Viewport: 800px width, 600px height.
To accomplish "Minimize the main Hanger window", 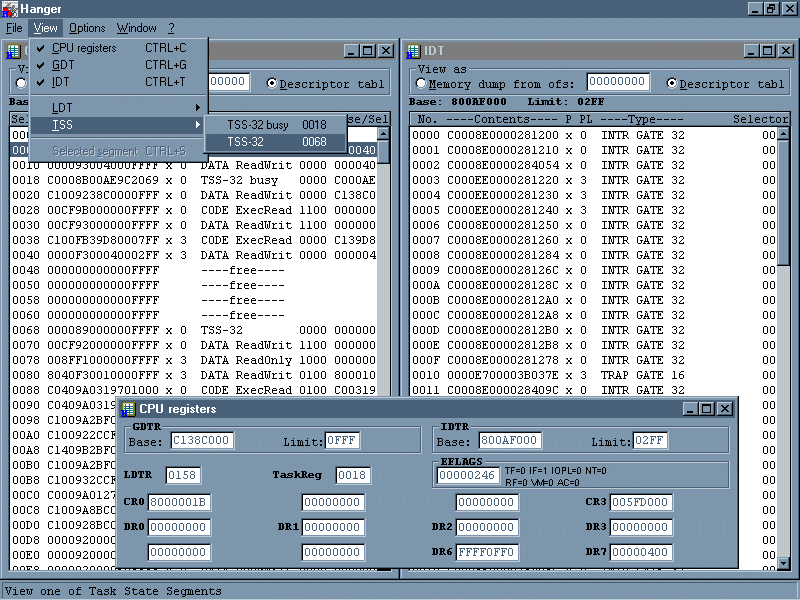I will pyautogui.click(x=756, y=9).
